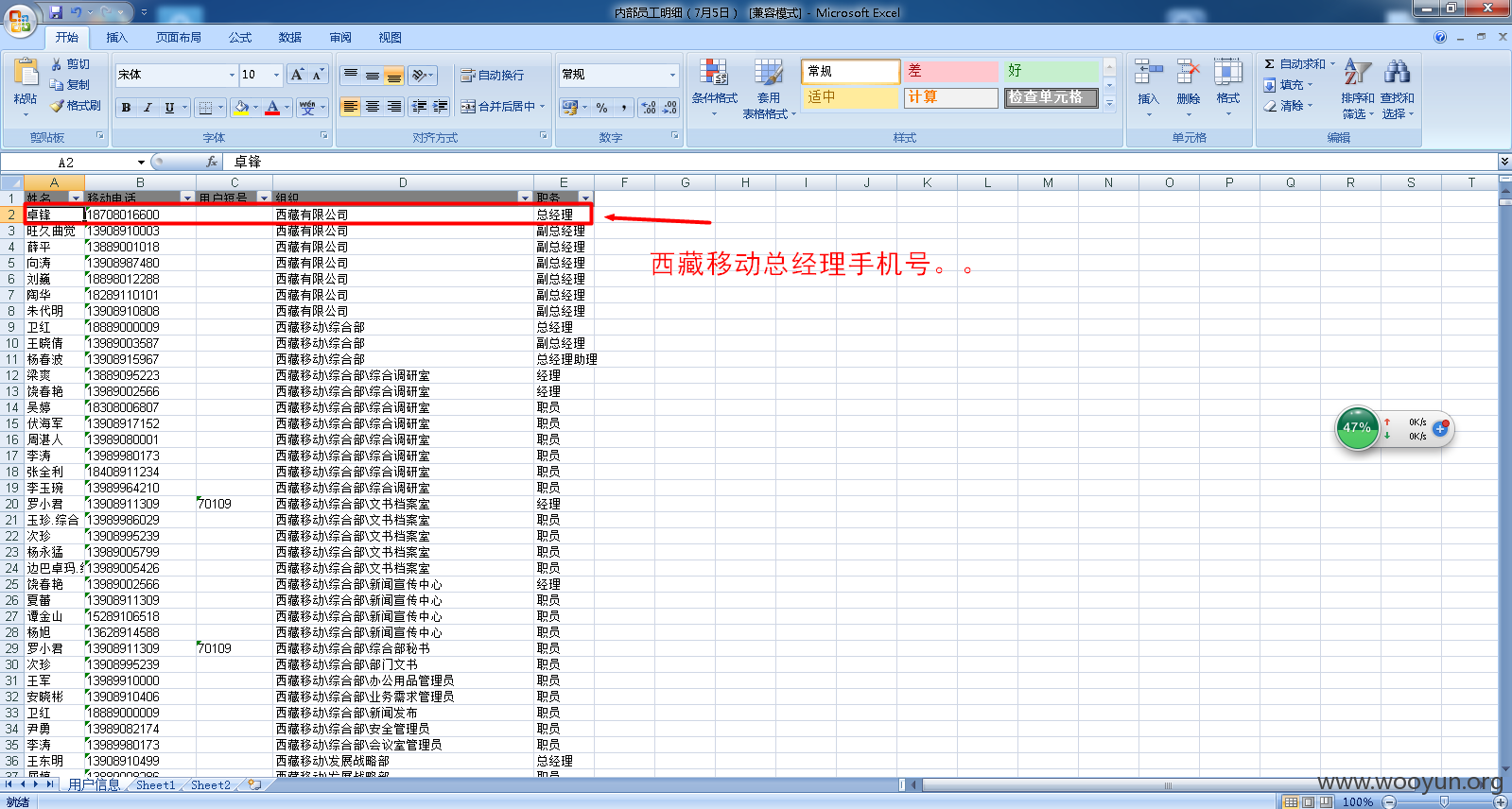Click the decrease decimal icon
1512x809 pixels.
click(669, 108)
